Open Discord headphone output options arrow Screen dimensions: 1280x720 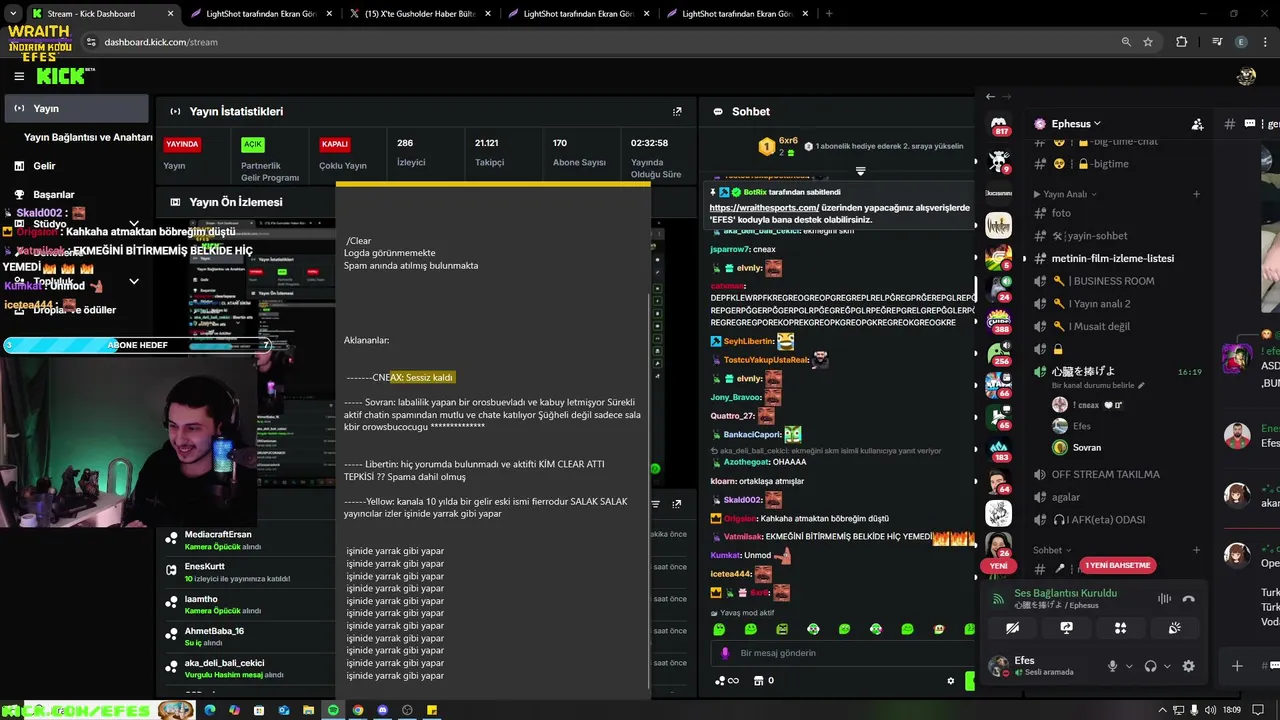pos(1167,666)
